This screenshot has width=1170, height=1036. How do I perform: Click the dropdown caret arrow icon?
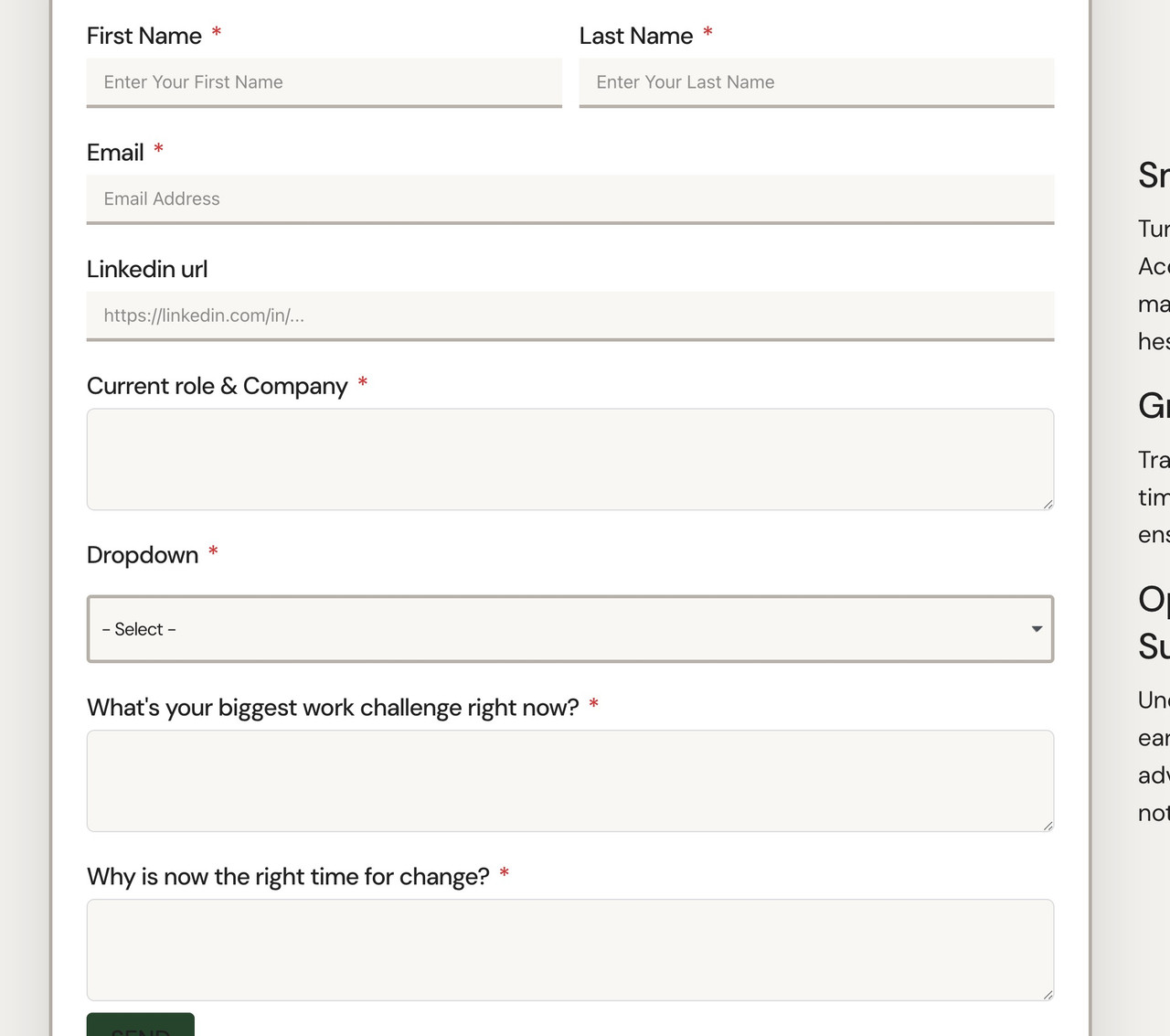pyautogui.click(x=1037, y=629)
